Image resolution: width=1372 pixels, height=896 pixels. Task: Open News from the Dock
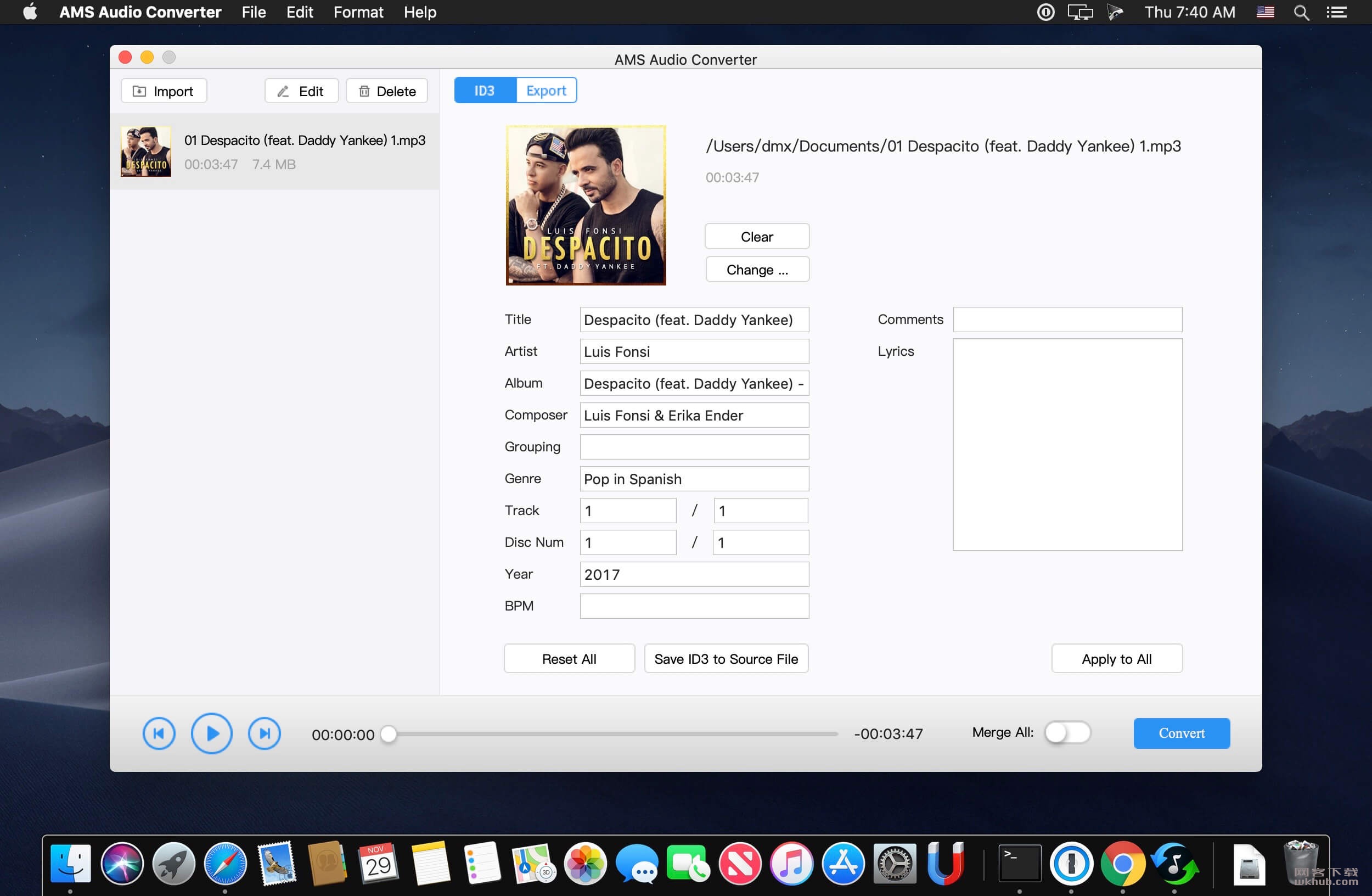pyautogui.click(x=740, y=863)
